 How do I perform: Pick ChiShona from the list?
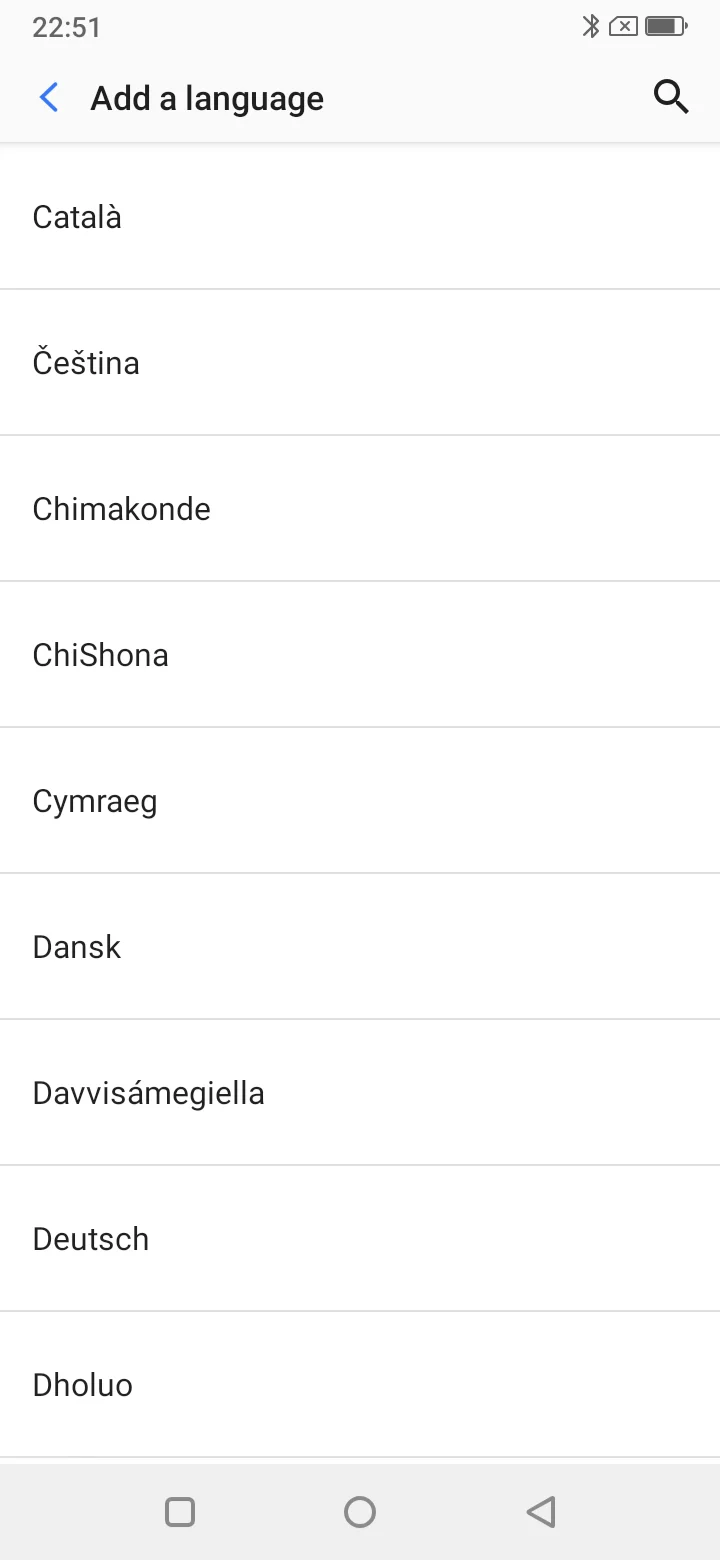click(x=360, y=655)
